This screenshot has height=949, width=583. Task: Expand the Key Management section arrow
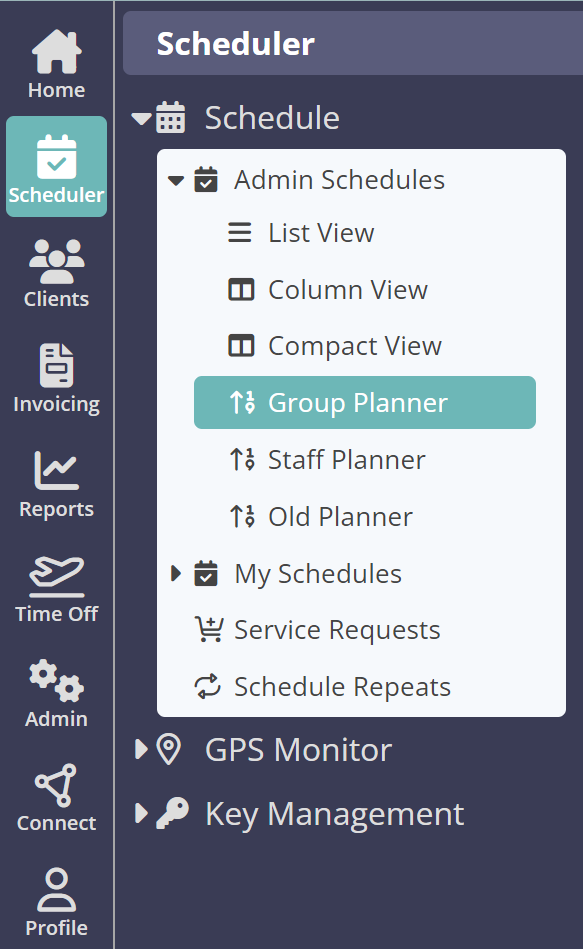pyautogui.click(x=142, y=813)
